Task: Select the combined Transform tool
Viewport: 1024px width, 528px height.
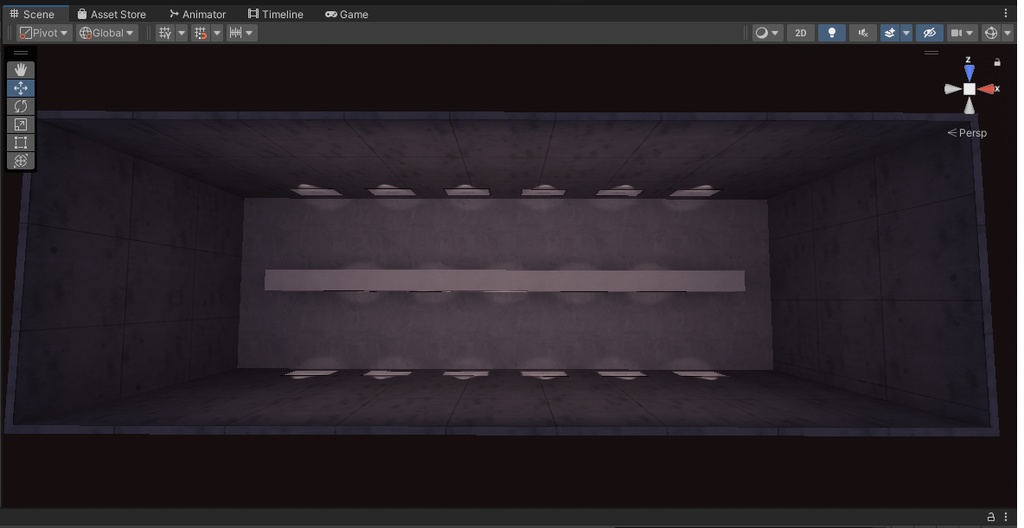Action: tap(21, 160)
